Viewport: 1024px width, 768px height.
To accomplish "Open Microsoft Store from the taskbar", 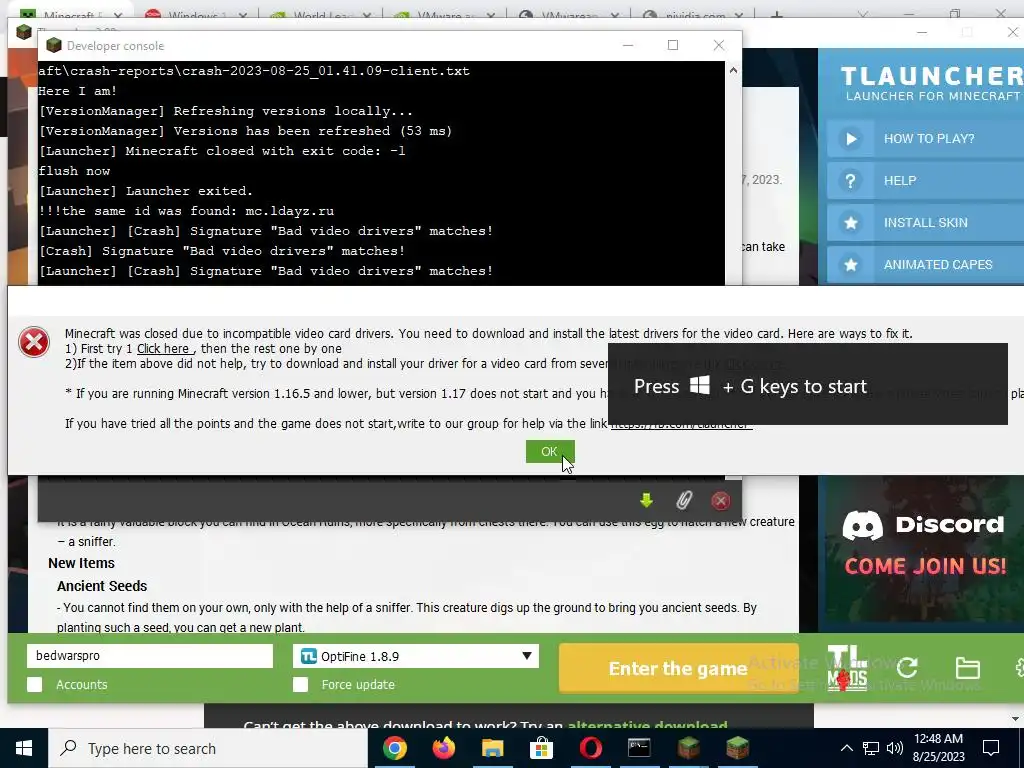I will click(x=541, y=748).
